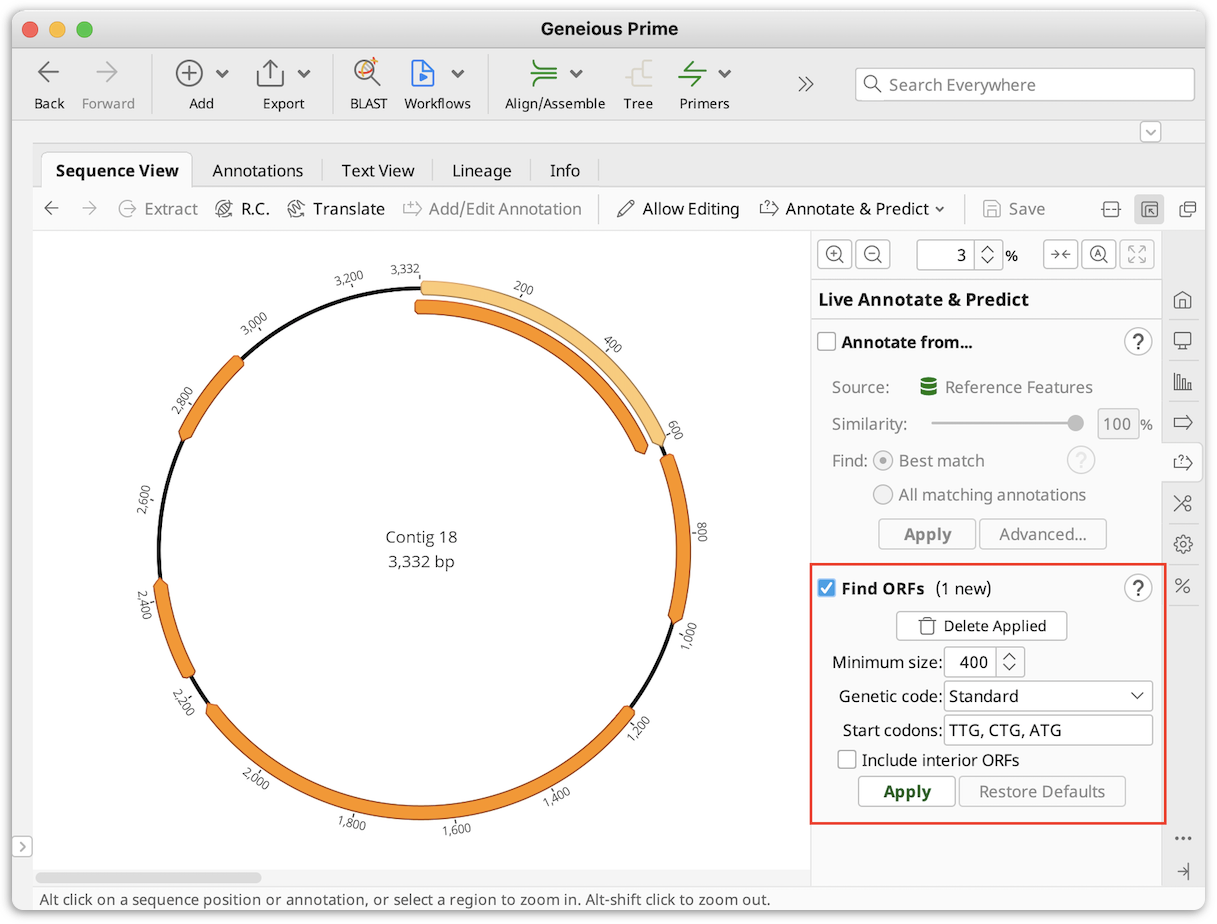Screen dimensions: 1217x924
Task: Open the Display monitor sidebar tab
Action: click(x=1183, y=341)
